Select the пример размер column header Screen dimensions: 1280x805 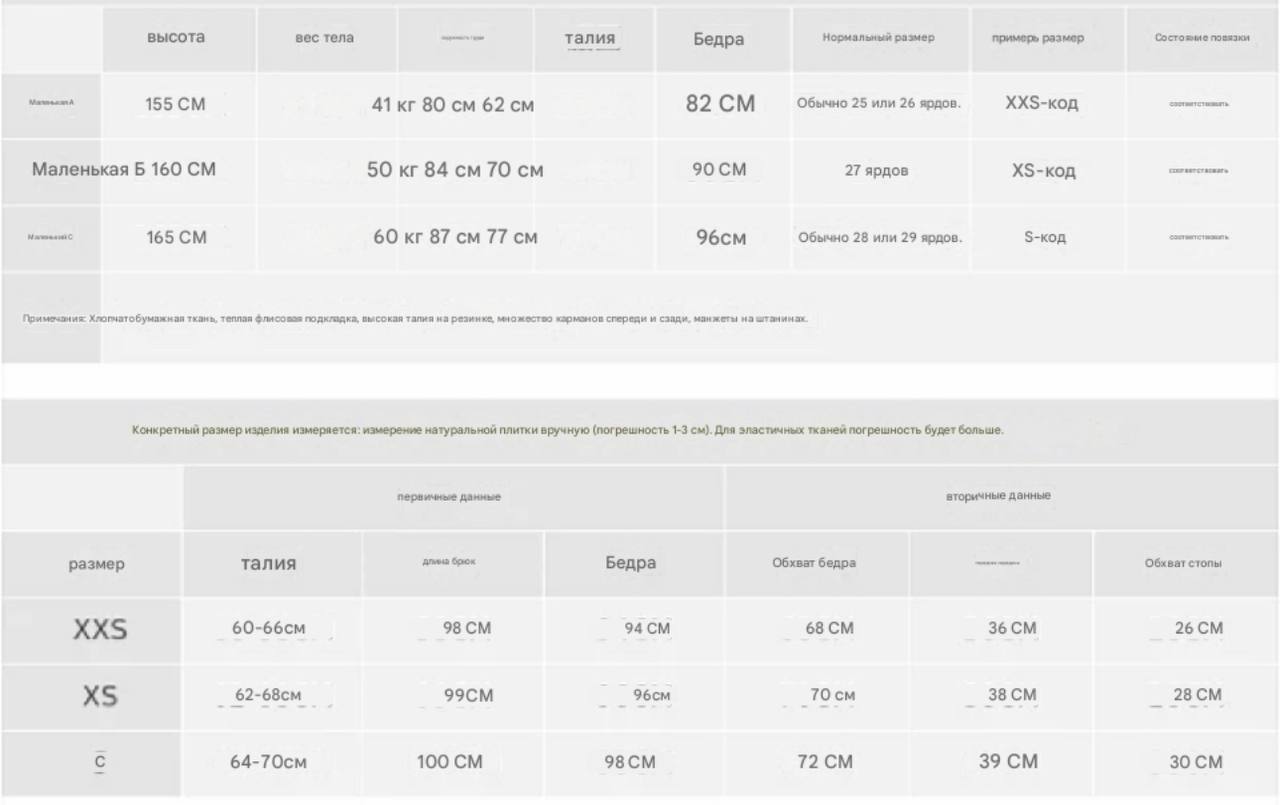[x=1038, y=38]
